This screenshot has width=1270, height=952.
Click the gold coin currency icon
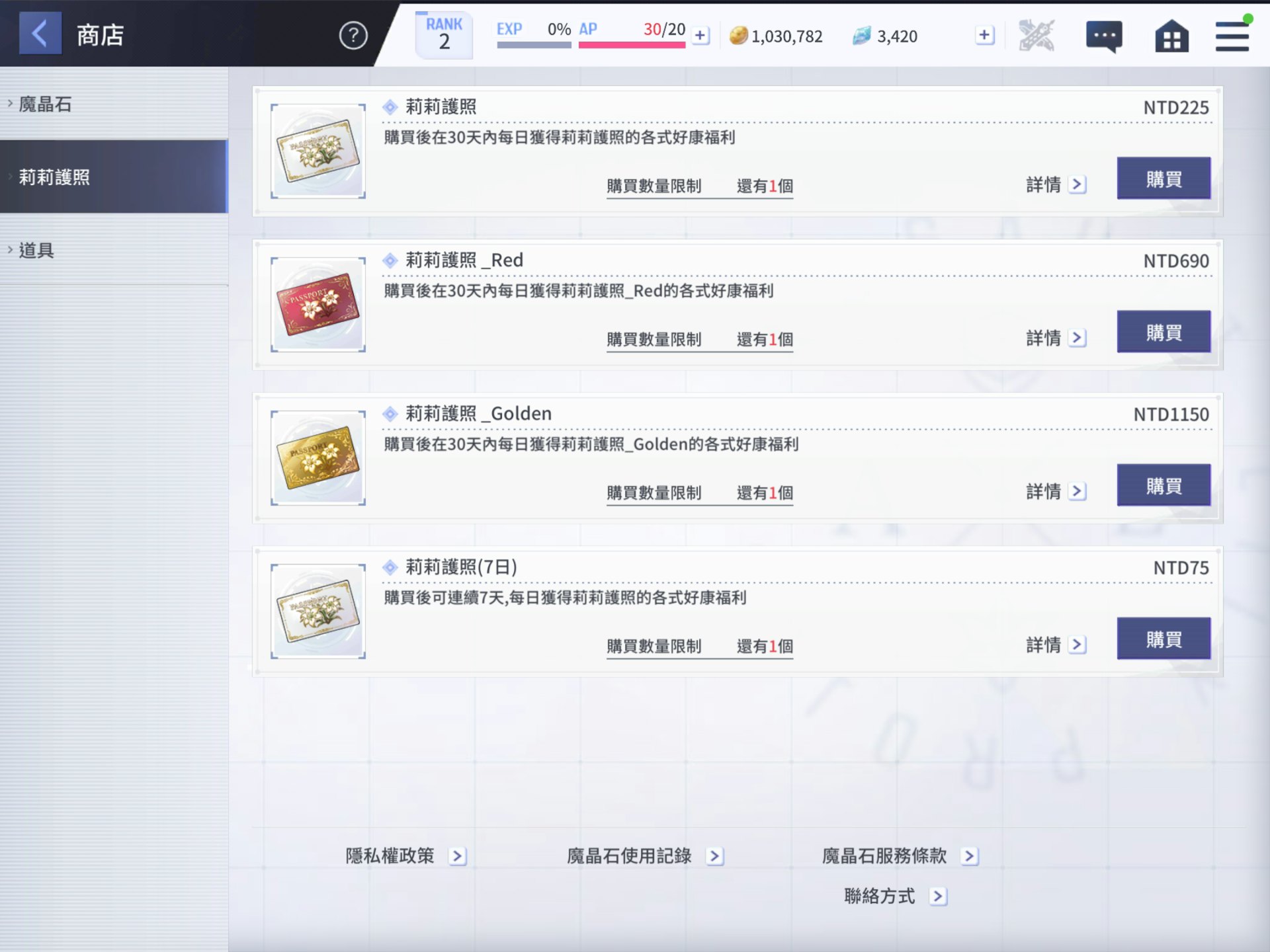click(x=740, y=36)
